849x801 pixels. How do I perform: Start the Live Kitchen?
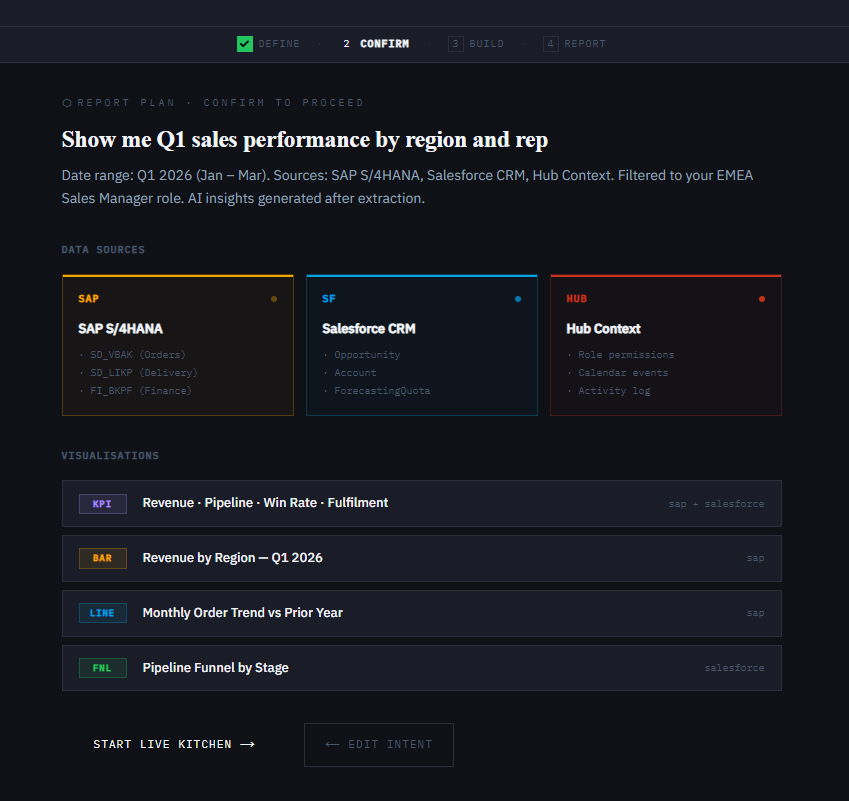174,745
